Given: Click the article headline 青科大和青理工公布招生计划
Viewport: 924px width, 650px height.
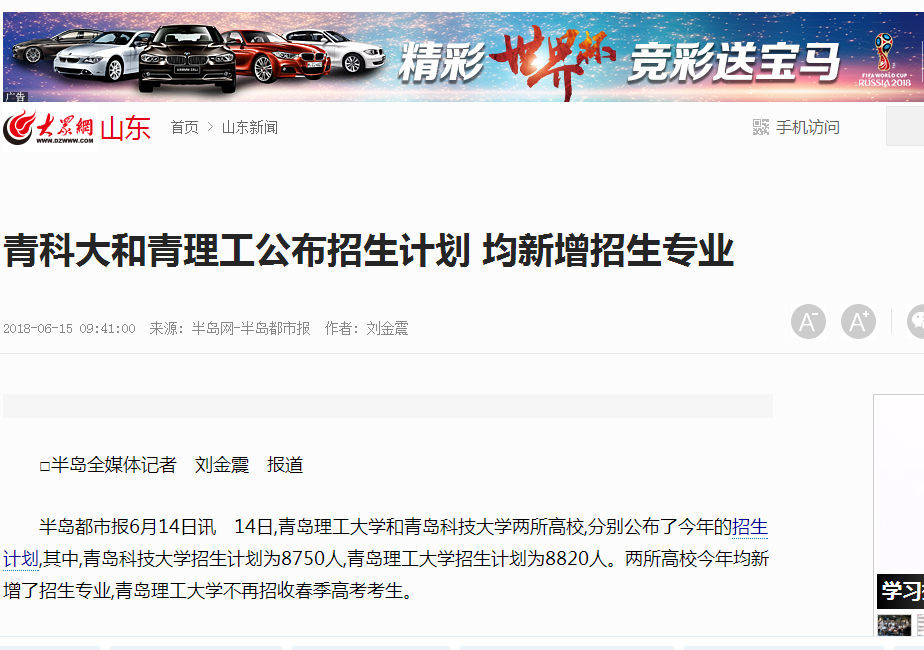Looking at the screenshot, I should click(x=237, y=250).
